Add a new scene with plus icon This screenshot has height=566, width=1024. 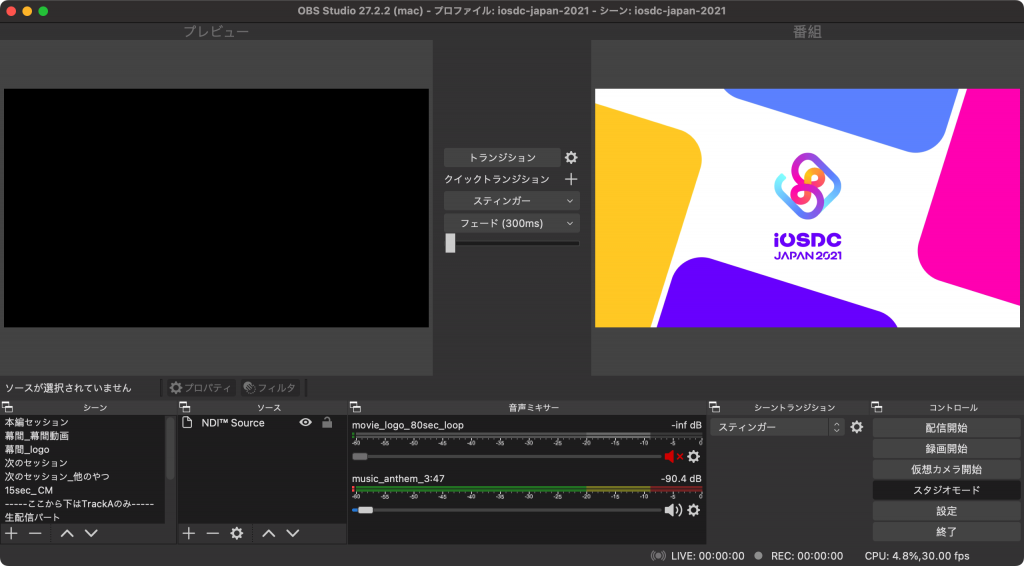(11, 533)
